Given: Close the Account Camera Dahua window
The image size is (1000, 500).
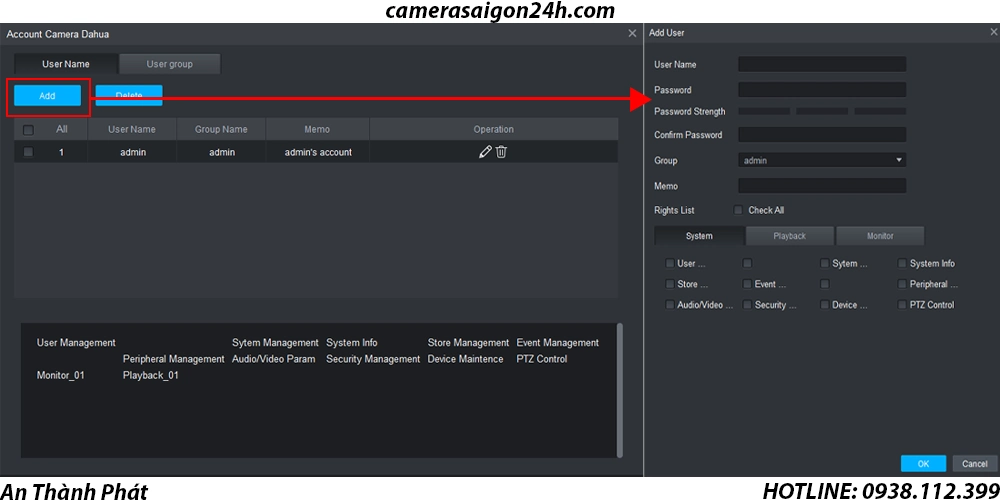Looking at the screenshot, I should pyautogui.click(x=632, y=33).
